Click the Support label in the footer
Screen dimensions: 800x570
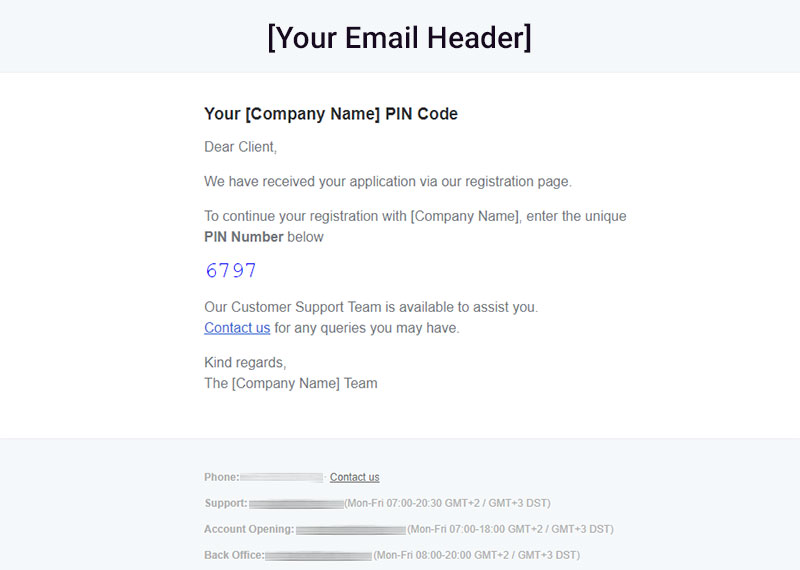coord(225,503)
